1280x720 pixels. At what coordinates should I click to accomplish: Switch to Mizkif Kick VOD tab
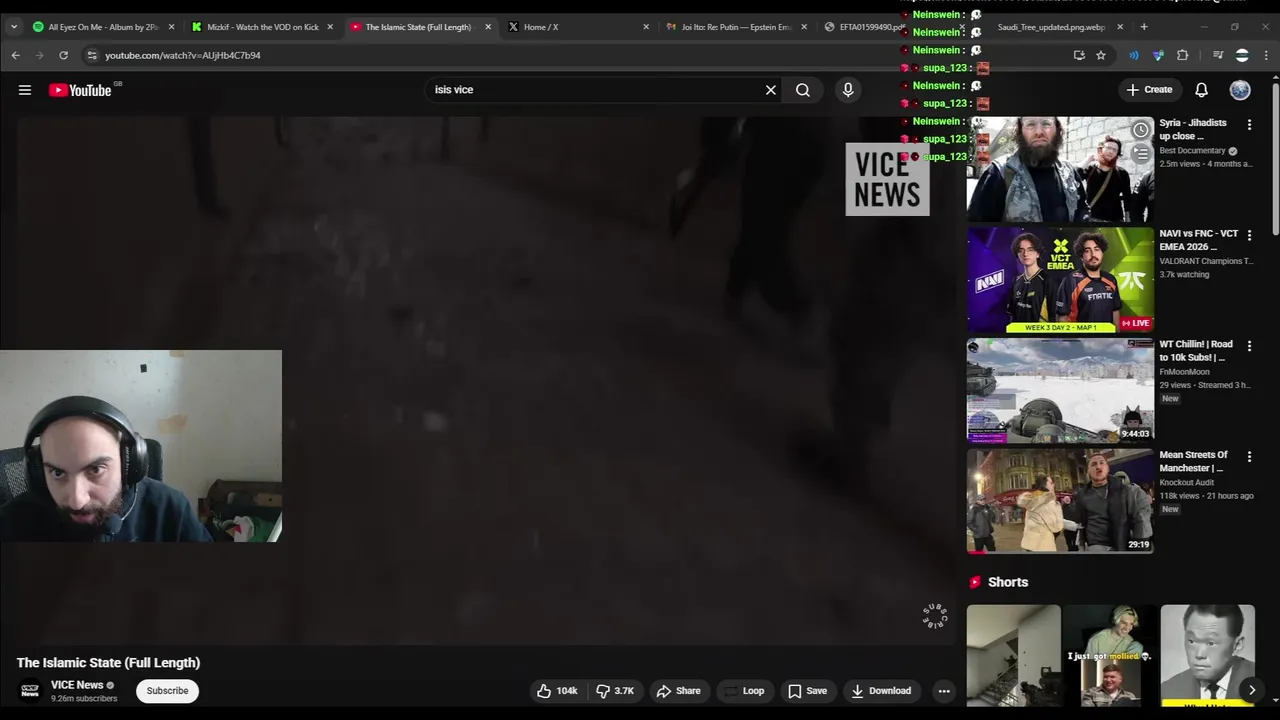[x=262, y=27]
